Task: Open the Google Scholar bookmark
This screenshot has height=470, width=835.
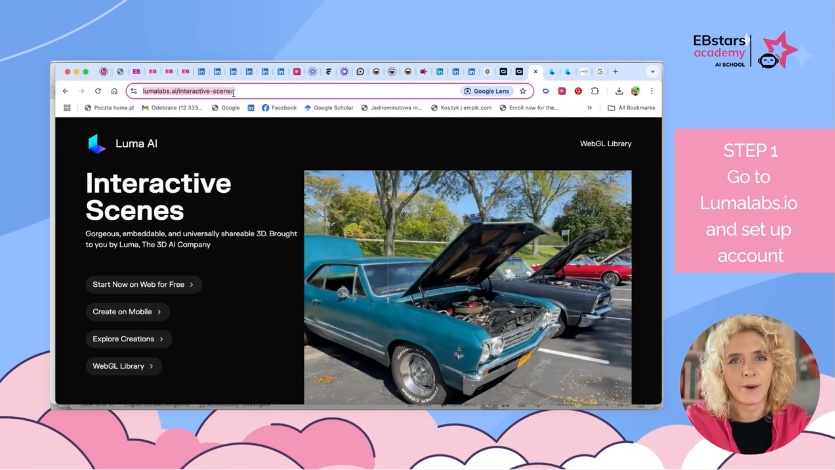Action: click(x=330, y=108)
